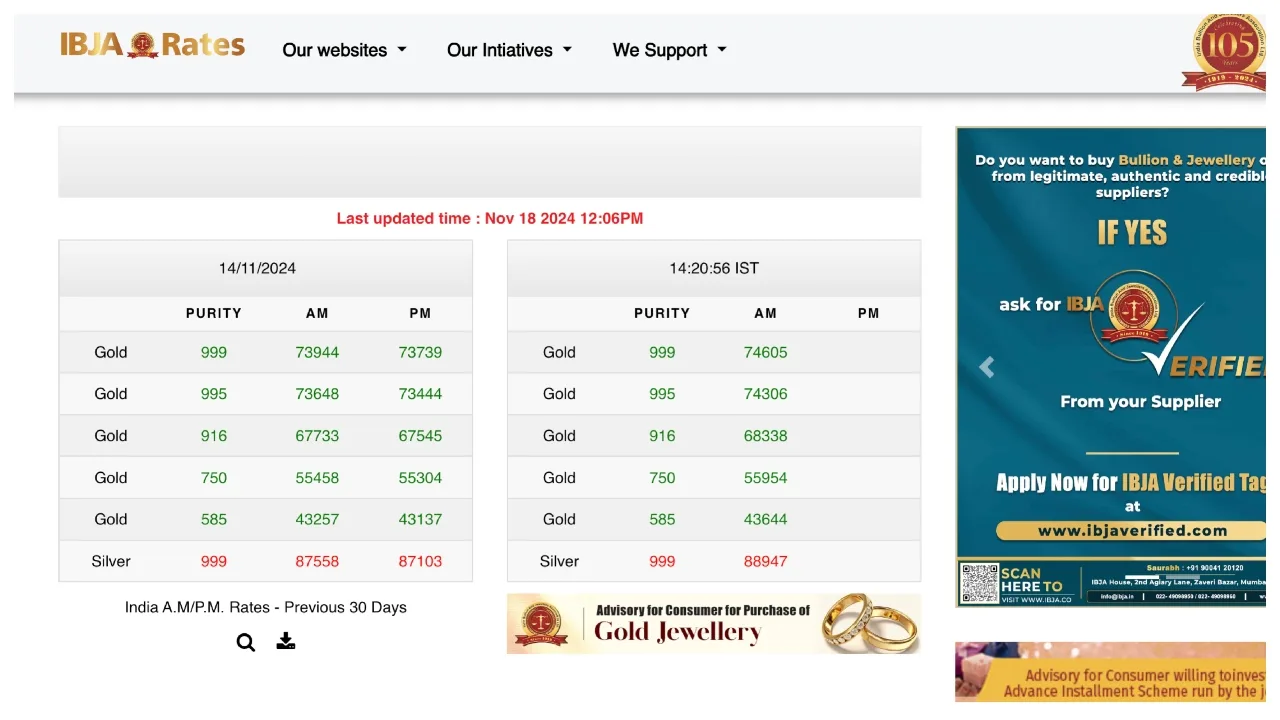The width and height of the screenshot is (1280, 720).
Task: Click the previous slide arrow on banner
Action: [986, 367]
